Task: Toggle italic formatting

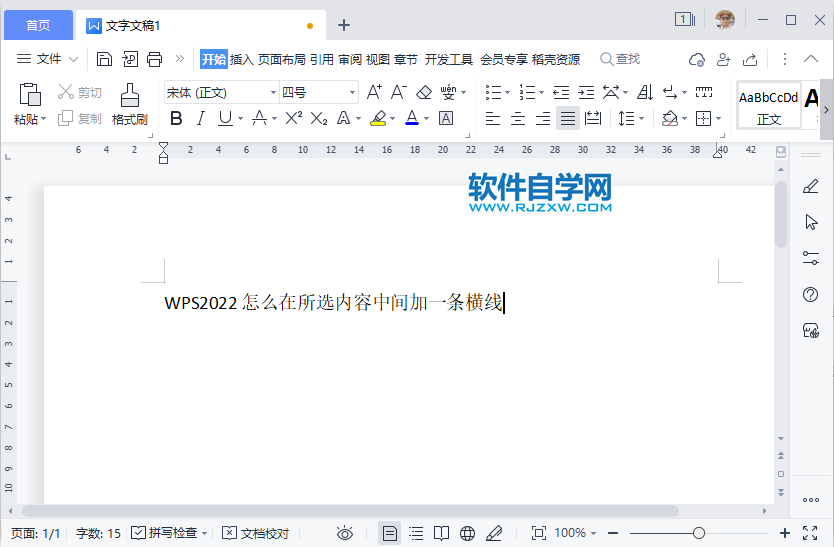Action: [201, 118]
